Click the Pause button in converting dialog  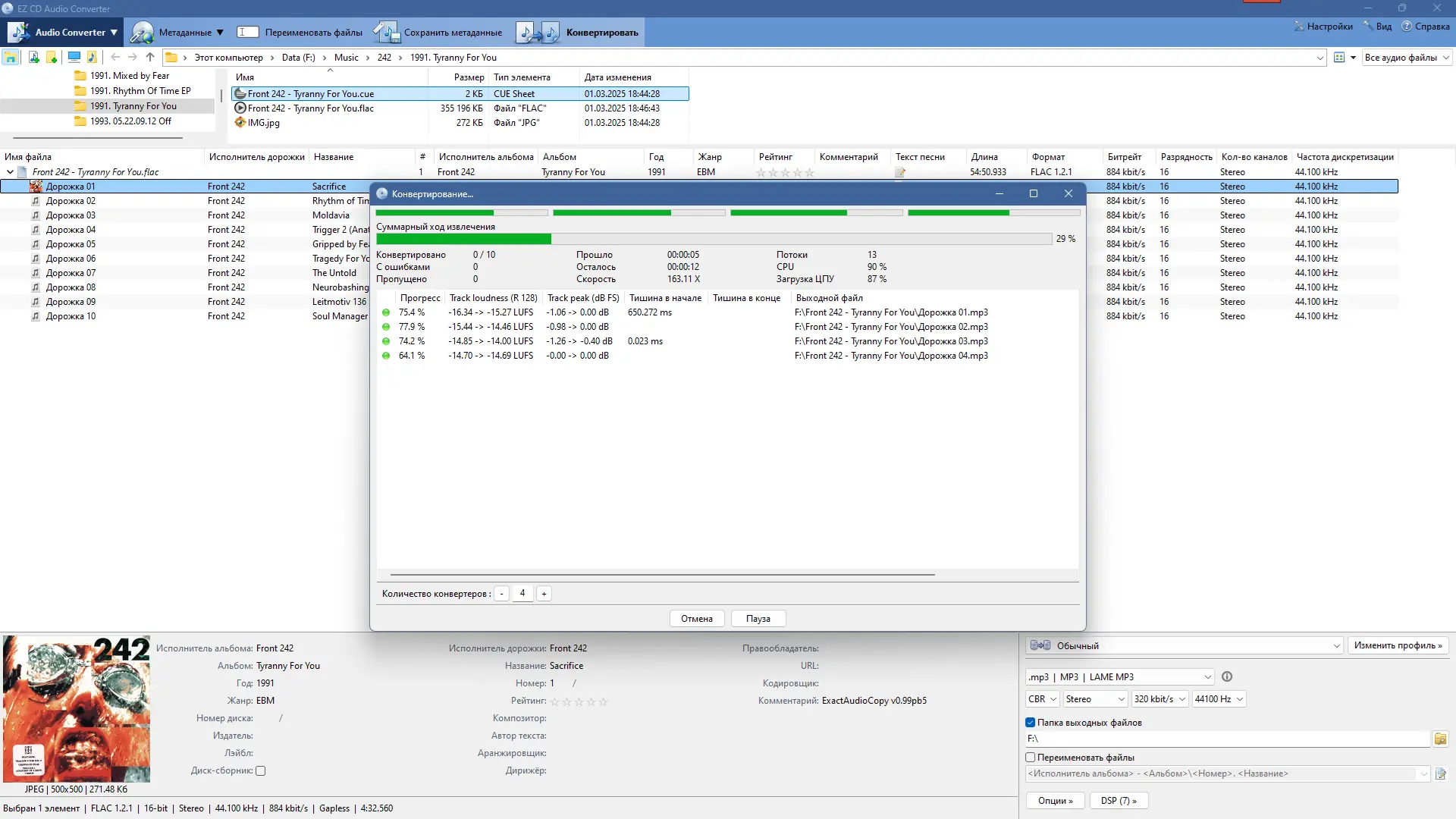coord(758,619)
